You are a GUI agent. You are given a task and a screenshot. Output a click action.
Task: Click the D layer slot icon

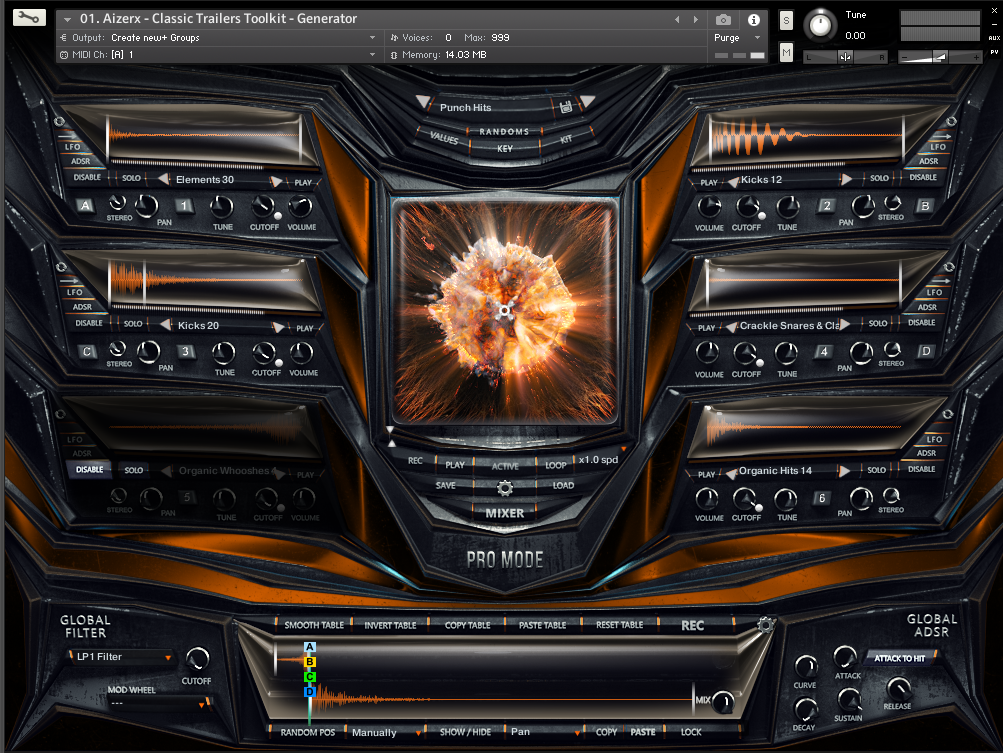[925, 351]
